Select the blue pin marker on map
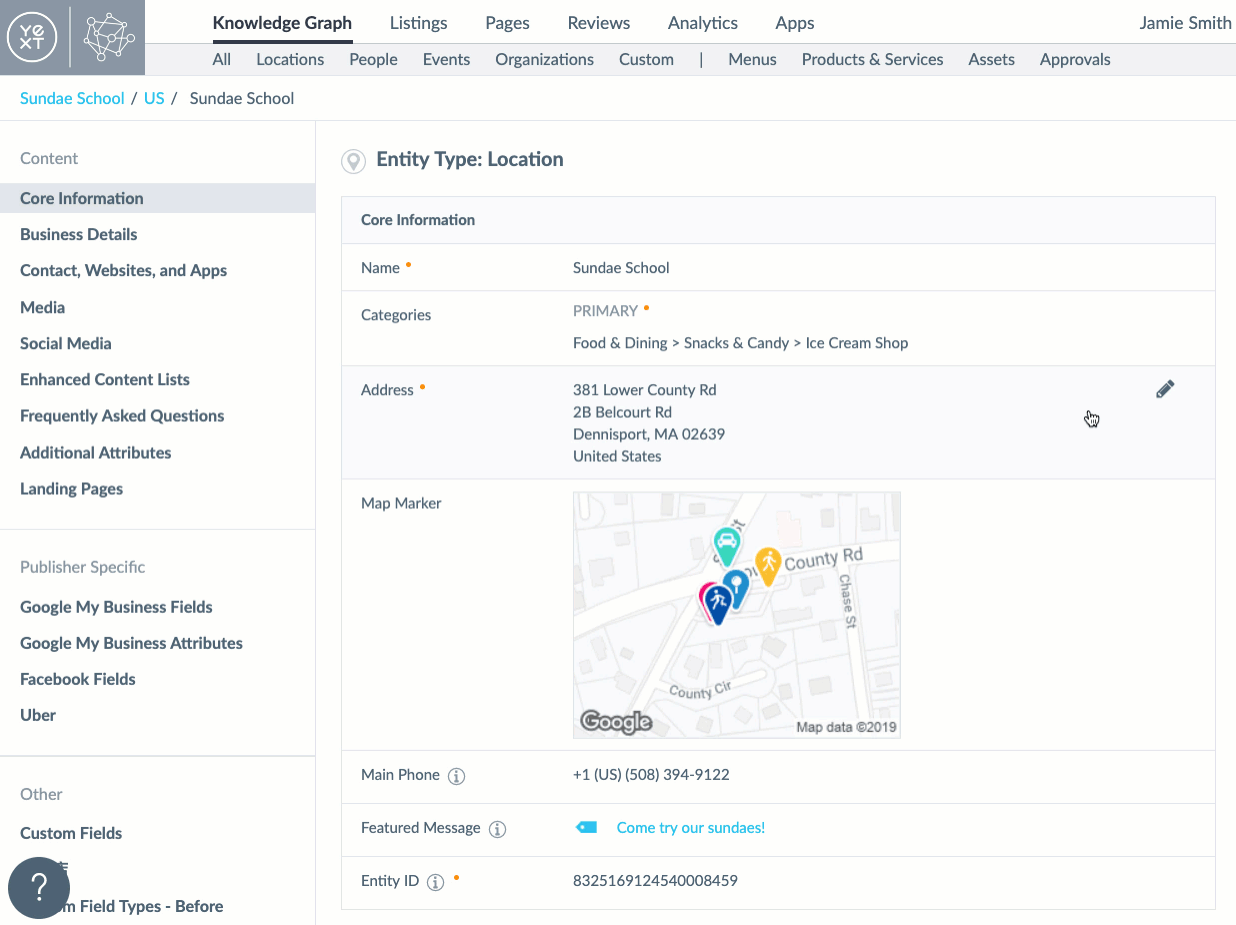This screenshot has width=1236, height=925. click(x=736, y=588)
